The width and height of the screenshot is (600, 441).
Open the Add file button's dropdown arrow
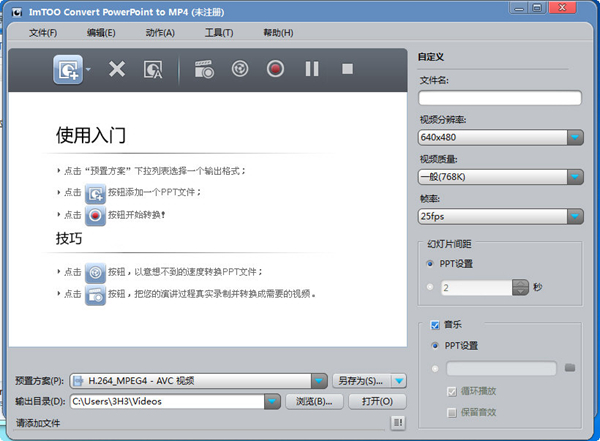(88, 69)
